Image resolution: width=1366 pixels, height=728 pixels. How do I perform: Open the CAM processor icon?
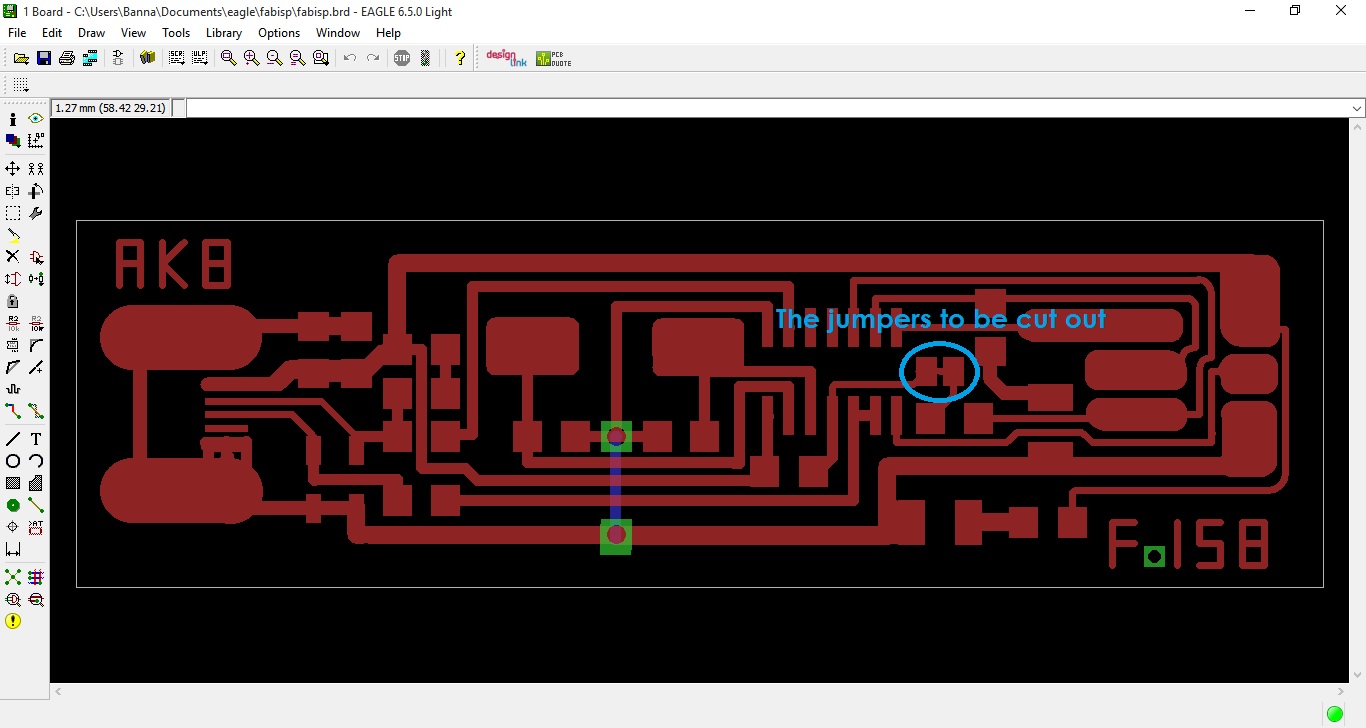(x=90, y=58)
